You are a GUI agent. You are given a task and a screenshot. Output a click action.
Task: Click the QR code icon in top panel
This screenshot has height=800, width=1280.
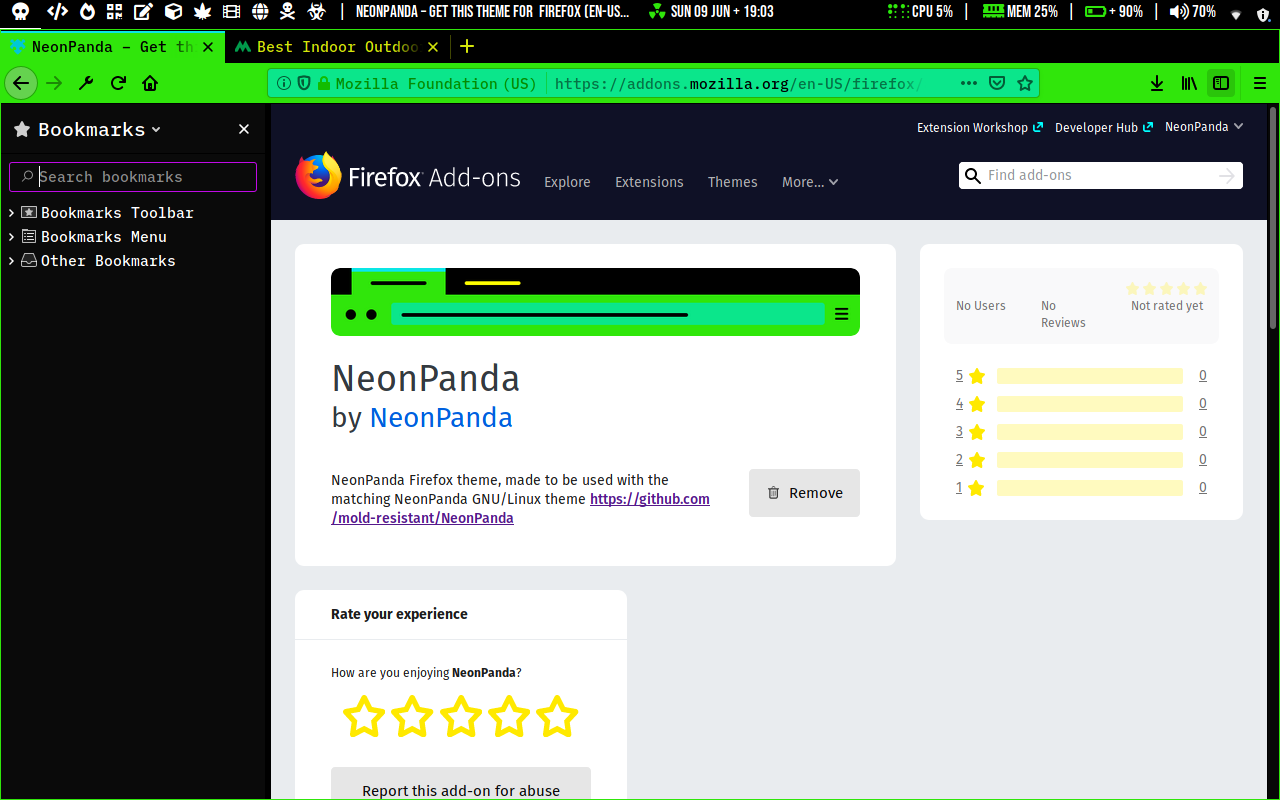tap(115, 12)
